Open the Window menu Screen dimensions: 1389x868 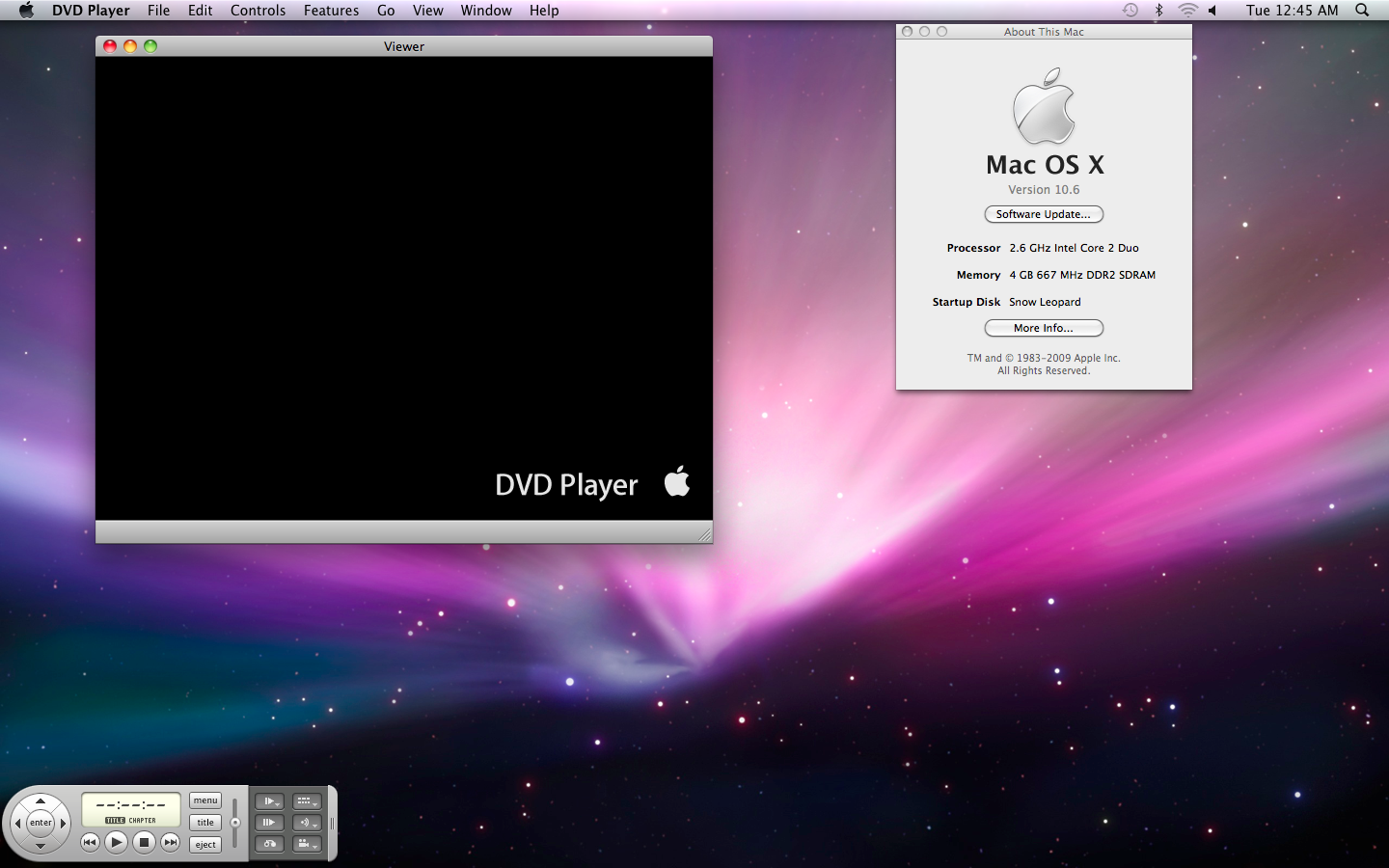click(x=486, y=10)
